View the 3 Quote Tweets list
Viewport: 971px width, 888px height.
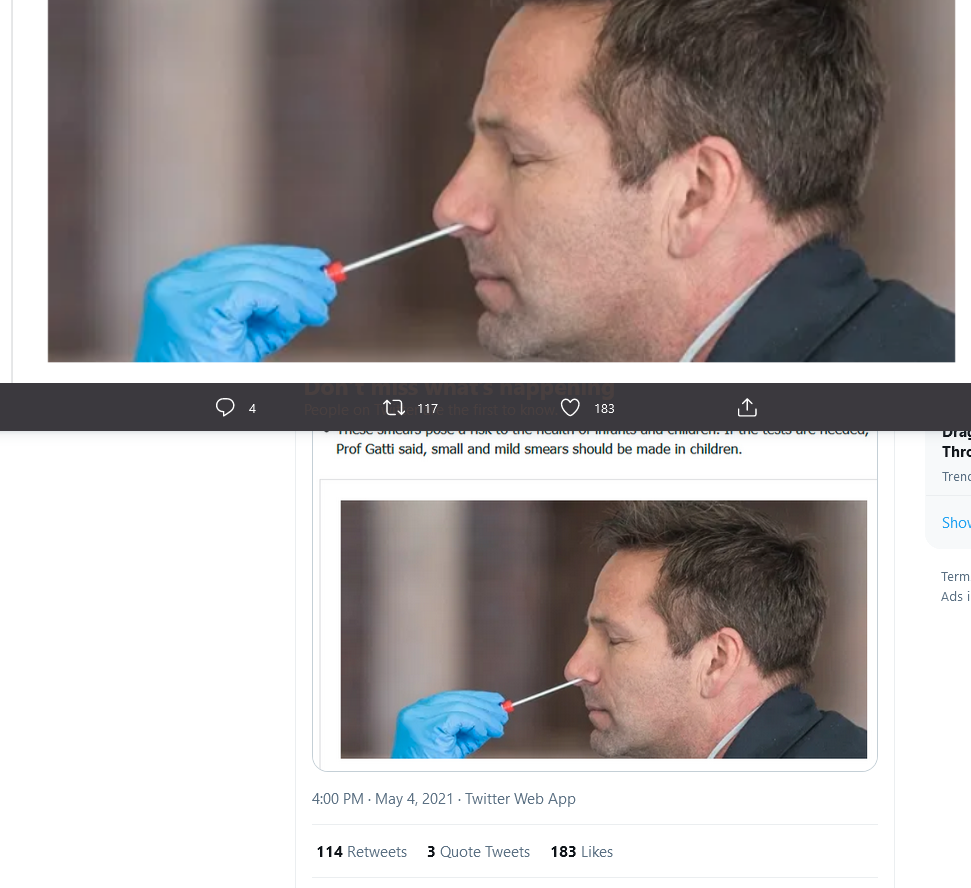click(x=479, y=852)
